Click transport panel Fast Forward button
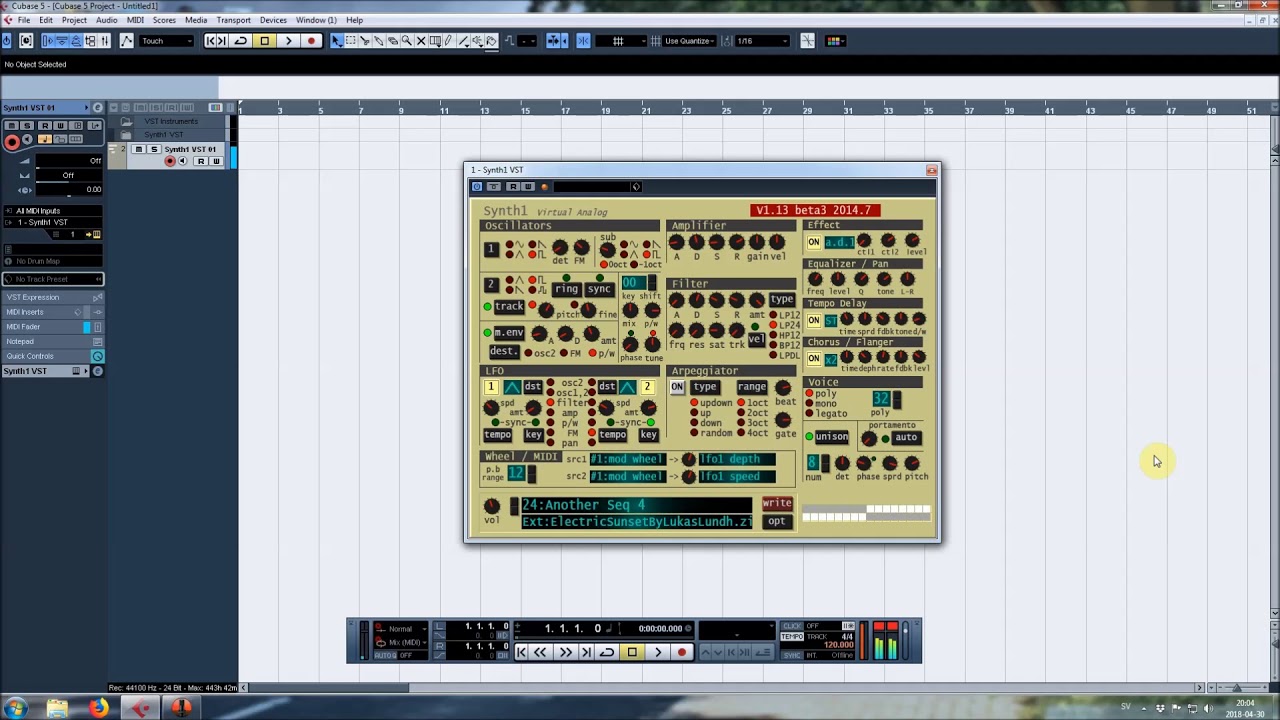This screenshot has width=1280, height=720. 566,652
